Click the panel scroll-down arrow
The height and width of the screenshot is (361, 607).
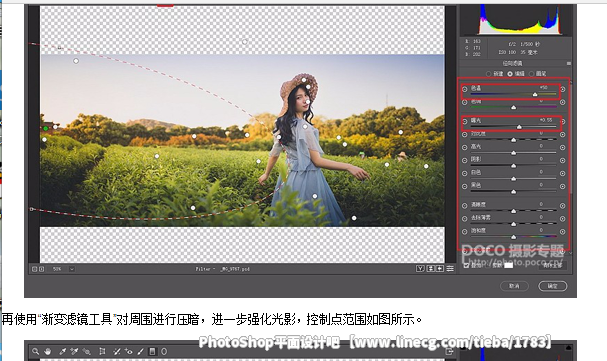(x=570, y=253)
